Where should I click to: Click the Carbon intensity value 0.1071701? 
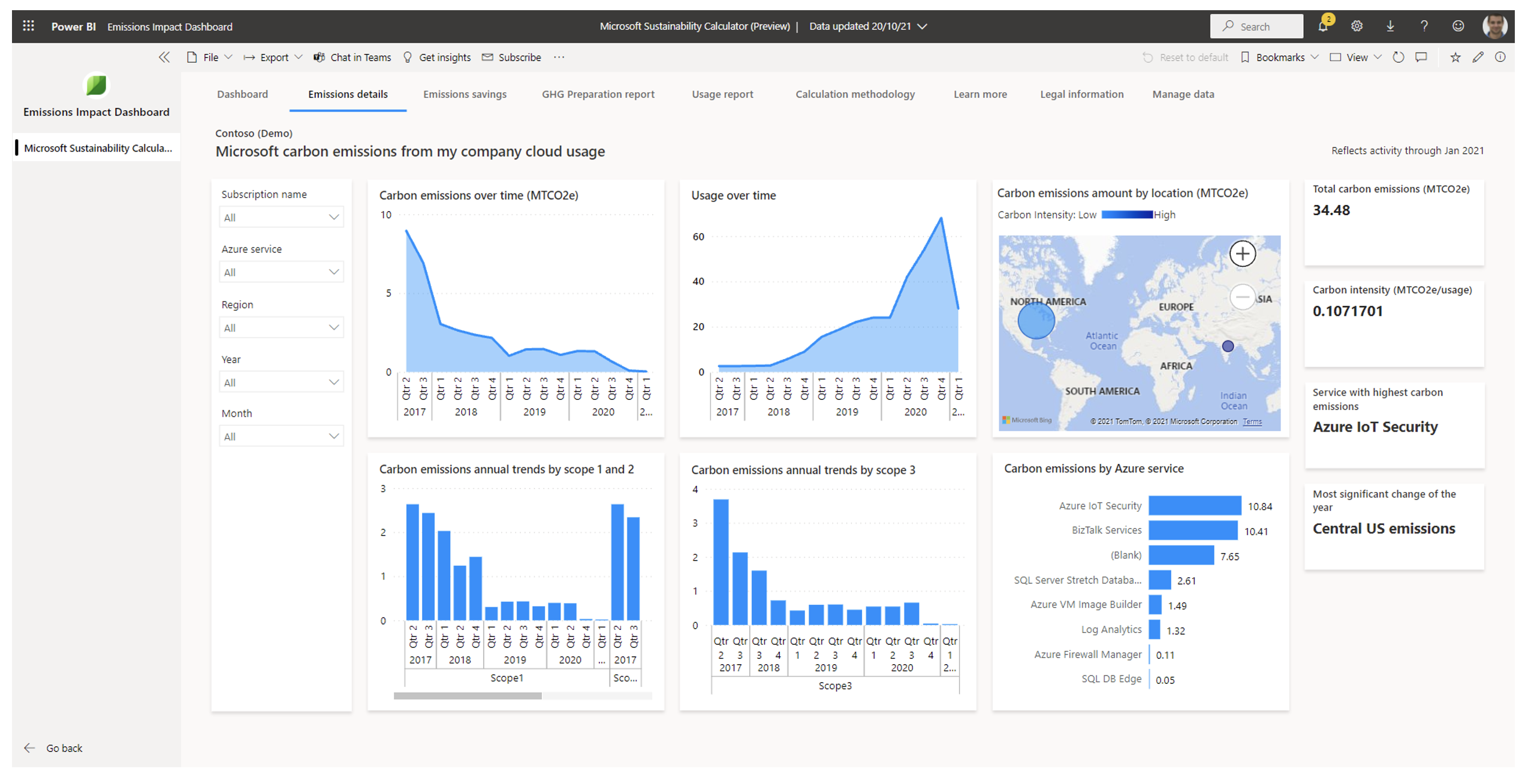(1347, 310)
